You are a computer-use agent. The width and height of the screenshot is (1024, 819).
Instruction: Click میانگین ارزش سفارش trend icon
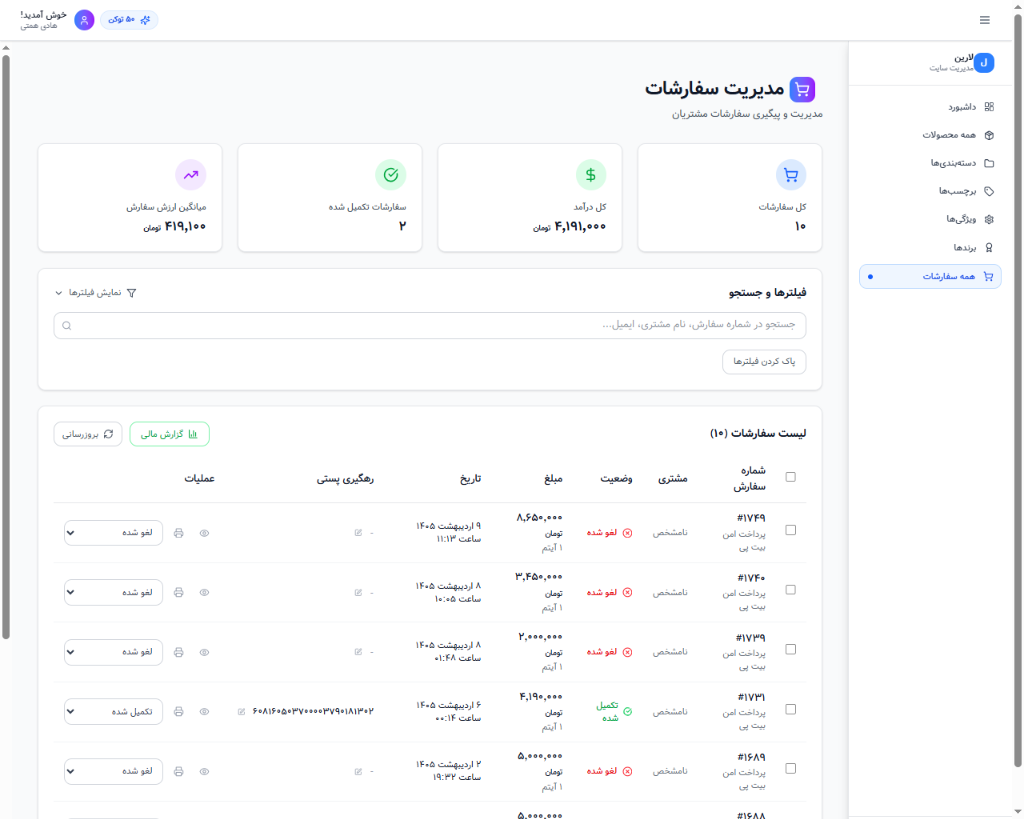(191, 175)
